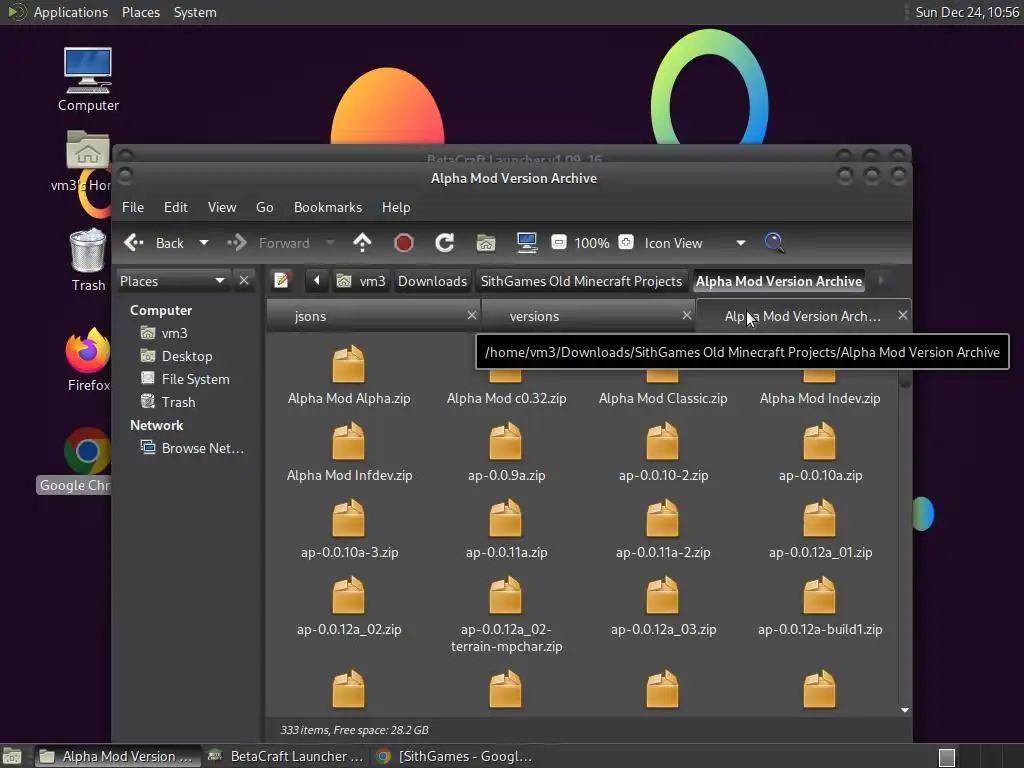Click the Up to parent folder arrow
1024x768 pixels.
click(362, 243)
